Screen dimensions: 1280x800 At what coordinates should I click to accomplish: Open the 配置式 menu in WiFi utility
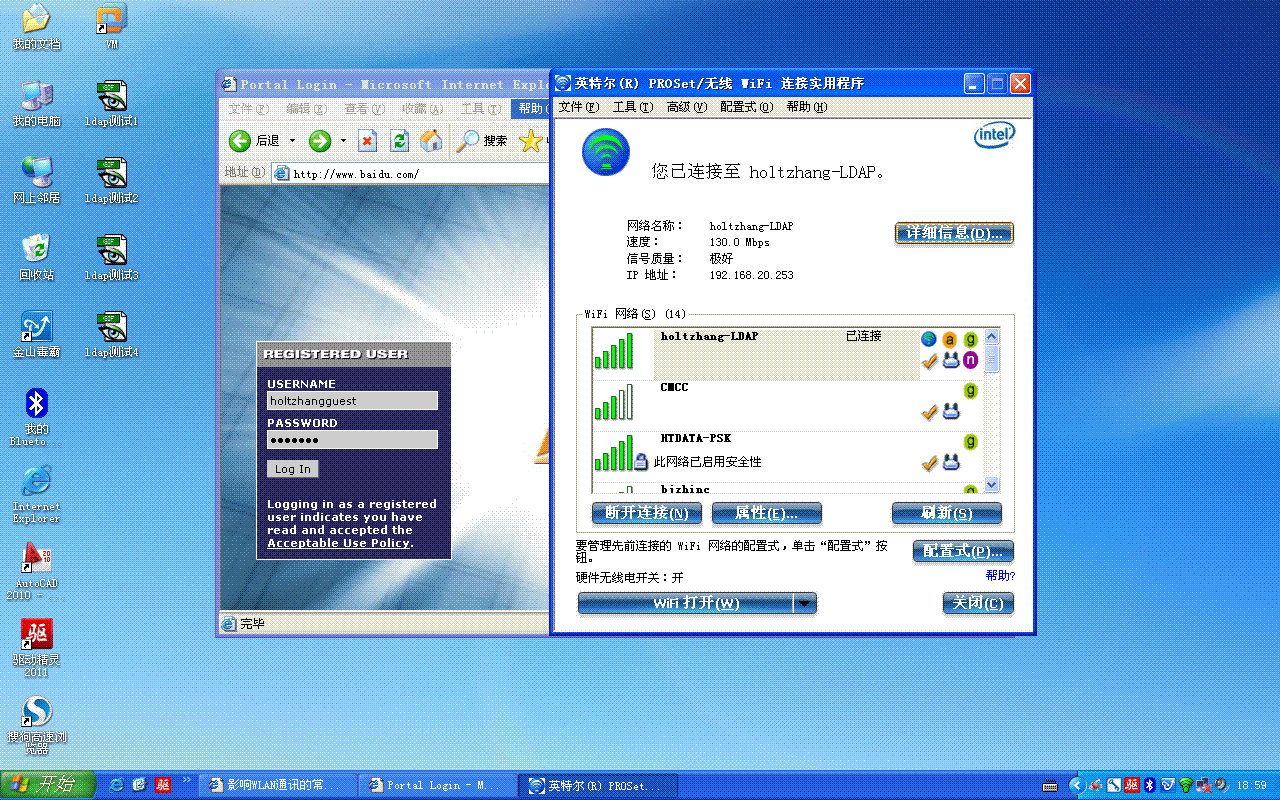746,107
